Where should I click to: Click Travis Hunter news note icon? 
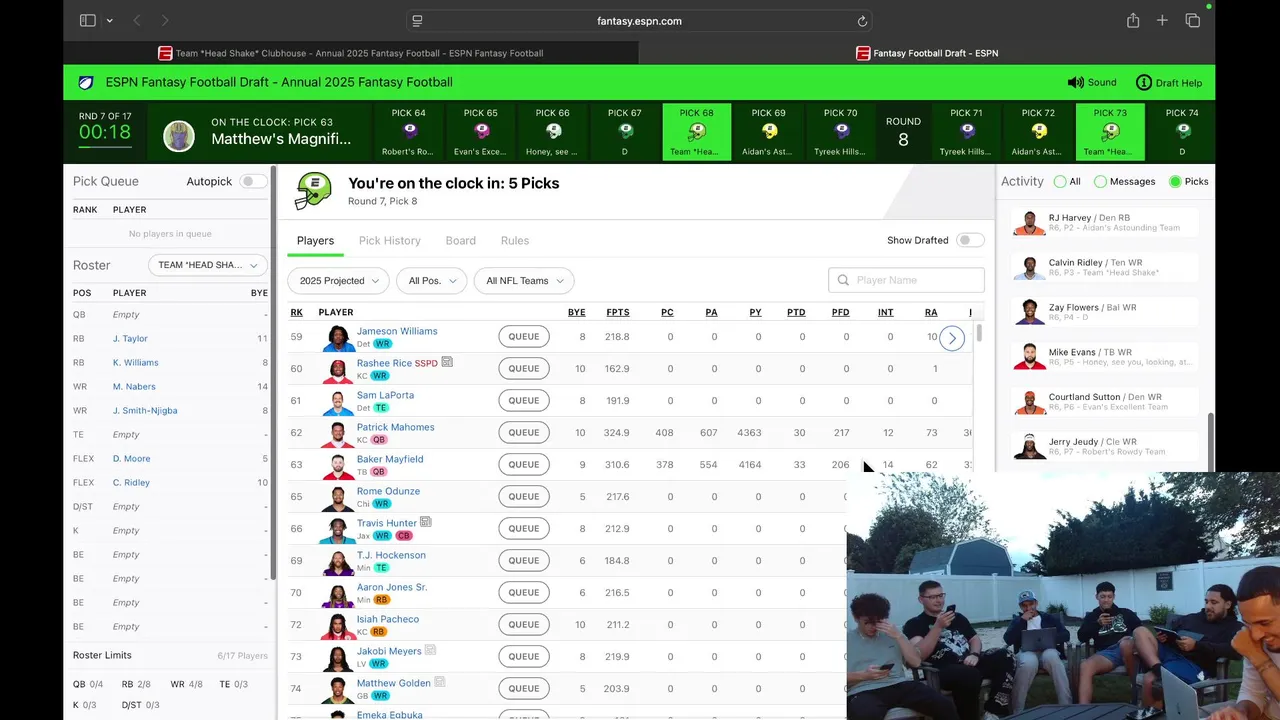(x=426, y=522)
